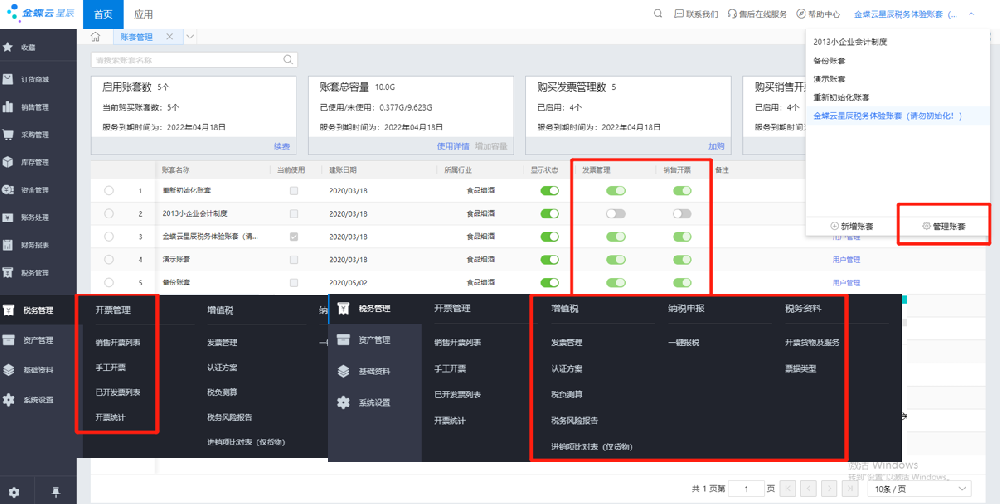This screenshot has height=504, width=1000.
Task: Select radio button for 备份账套 row
Action: (108, 282)
